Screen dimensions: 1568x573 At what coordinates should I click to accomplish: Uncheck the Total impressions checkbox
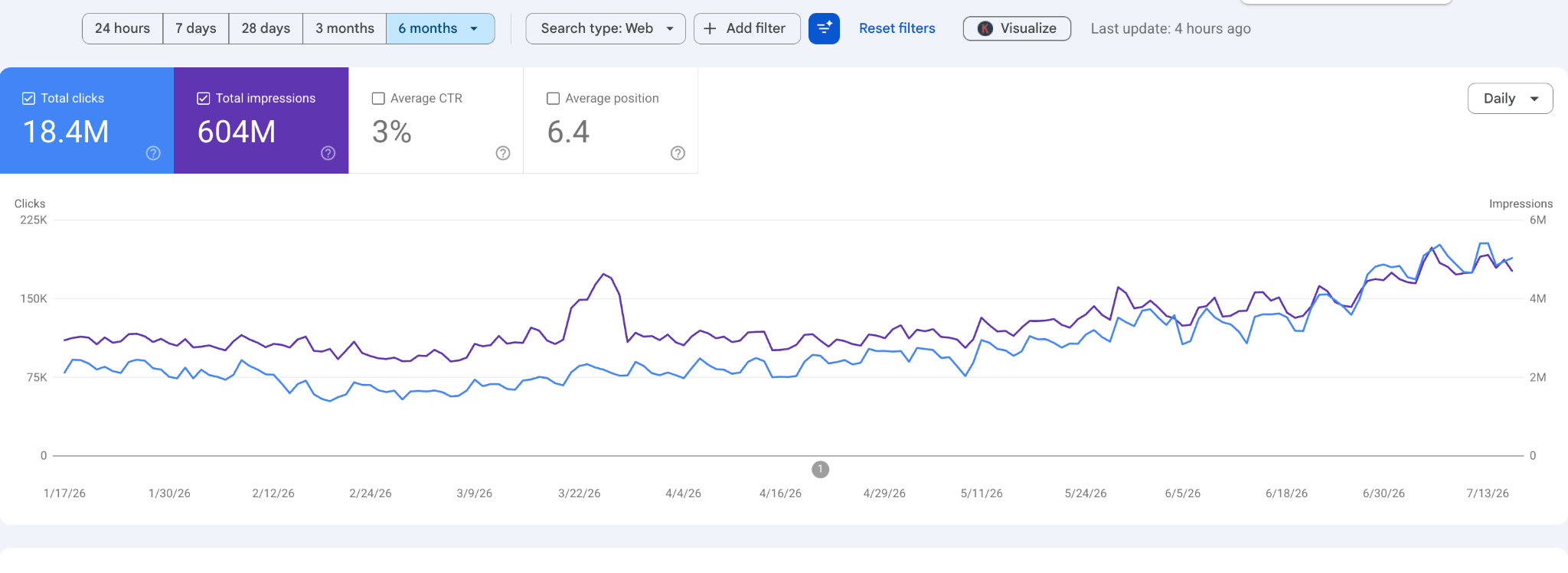click(204, 98)
